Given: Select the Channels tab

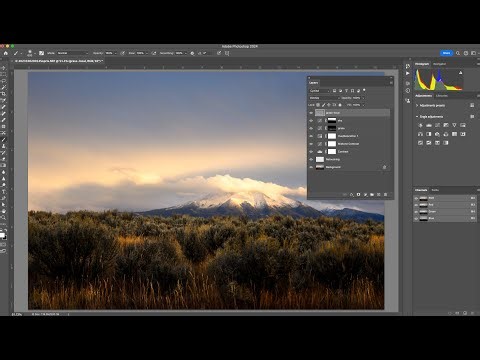Looking at the screenshot, I should pyautogui.click(x=421, y=190).
